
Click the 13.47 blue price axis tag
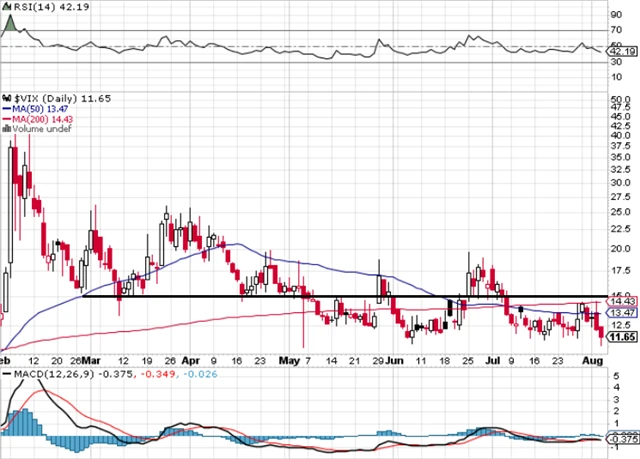pyautogui.click(x=624, y=312)
